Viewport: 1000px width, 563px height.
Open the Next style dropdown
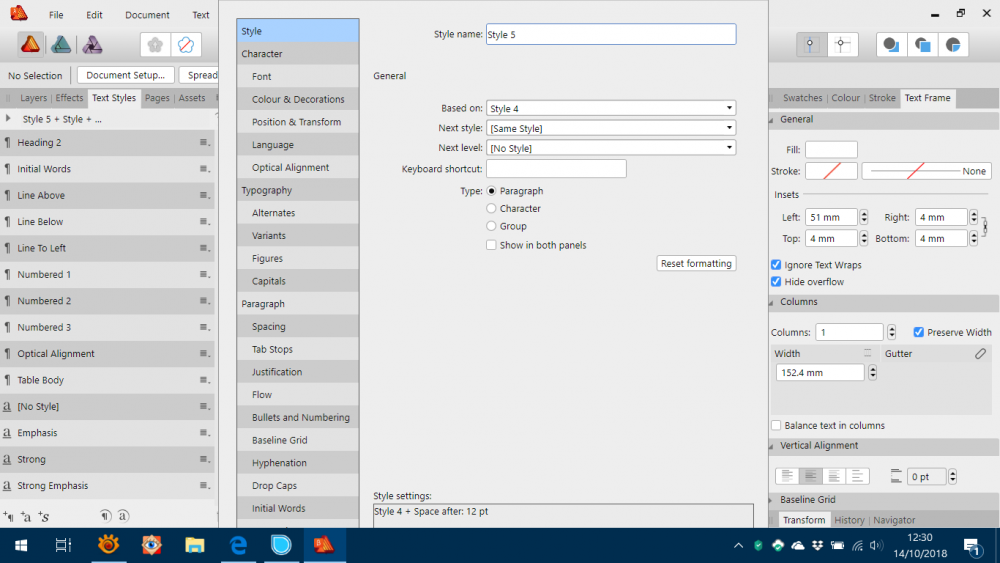coord(611,128)
